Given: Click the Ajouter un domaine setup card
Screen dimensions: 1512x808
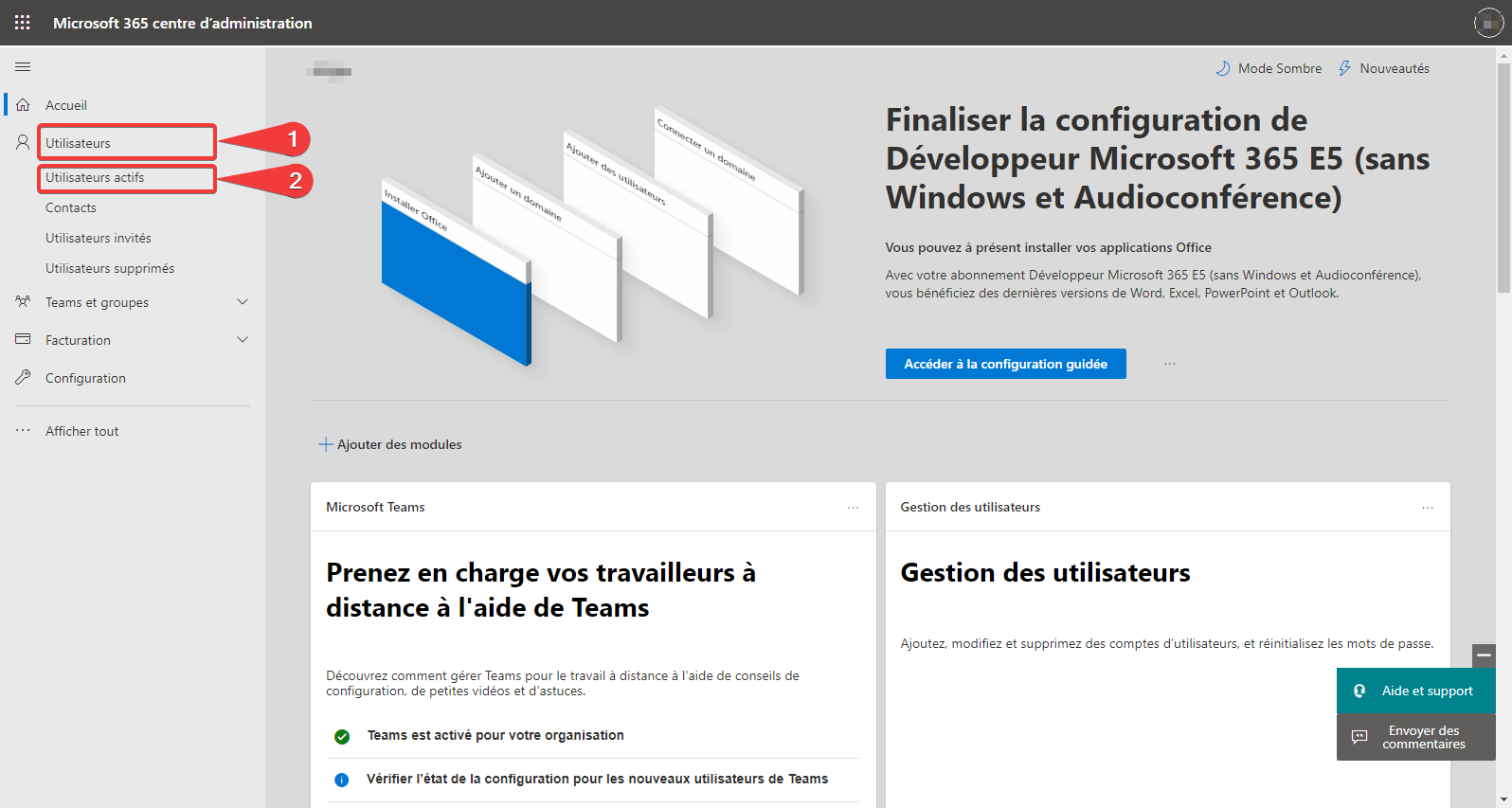Looking at the screenshot, I should pos(547,247).
